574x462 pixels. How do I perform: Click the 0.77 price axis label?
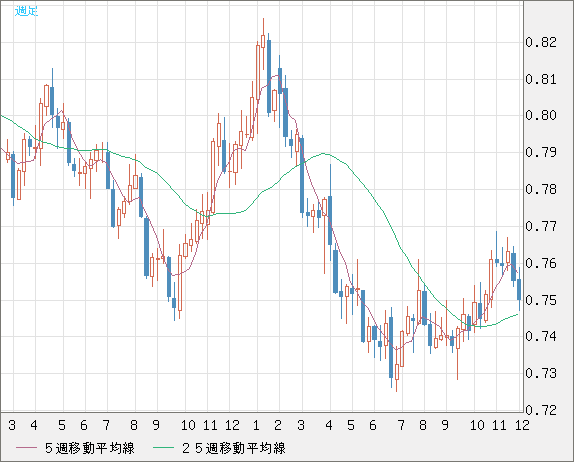pos(541,226)
